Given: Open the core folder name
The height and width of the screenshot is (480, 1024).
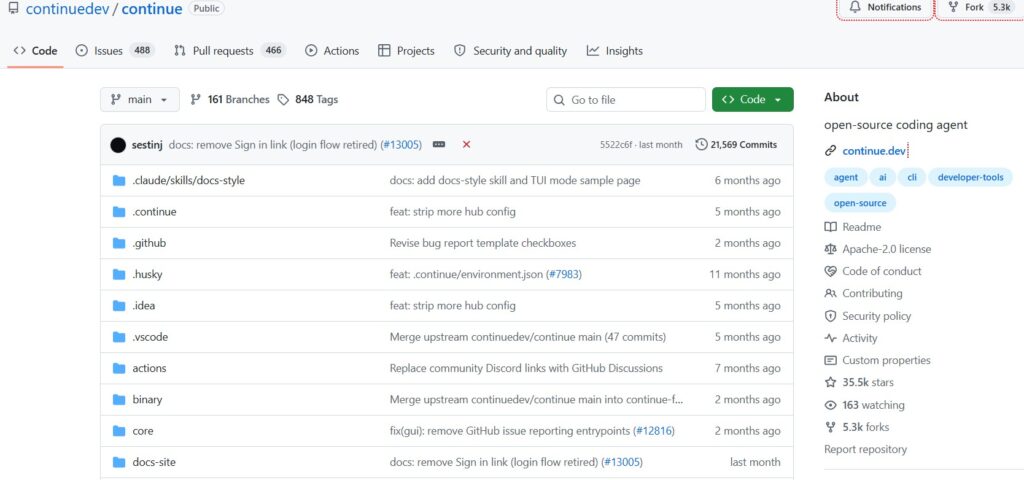Looking at the screenshot, I should [143, 431].
